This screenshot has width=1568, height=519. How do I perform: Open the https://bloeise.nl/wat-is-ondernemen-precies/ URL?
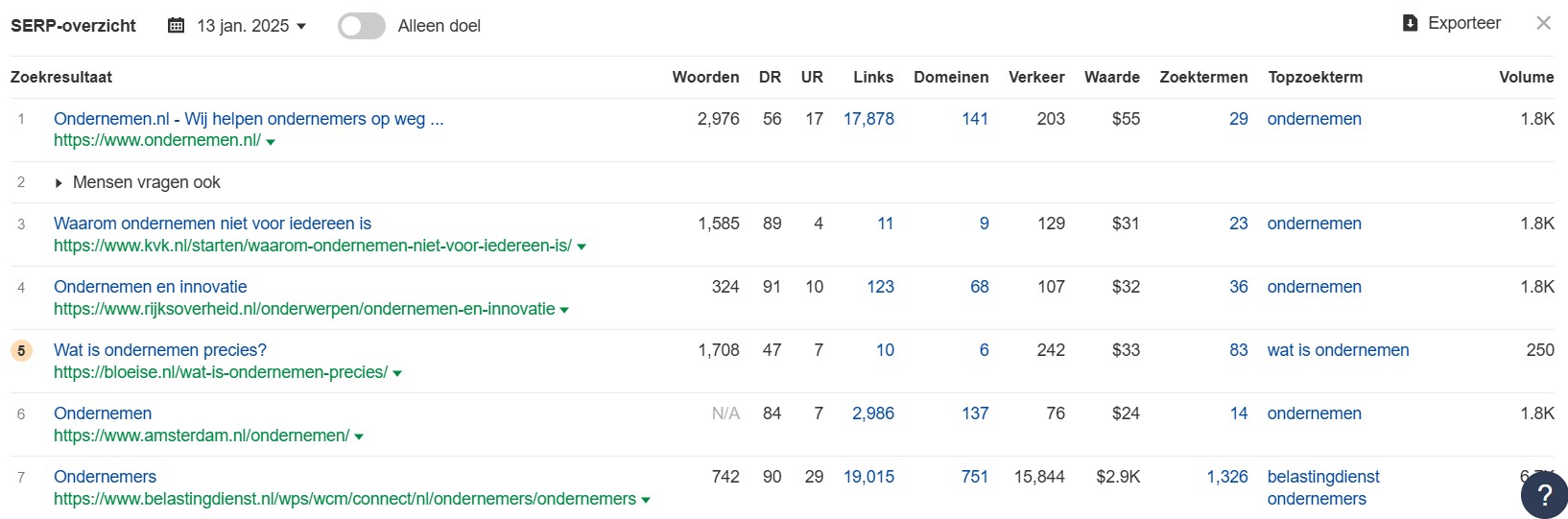point(221,372)
